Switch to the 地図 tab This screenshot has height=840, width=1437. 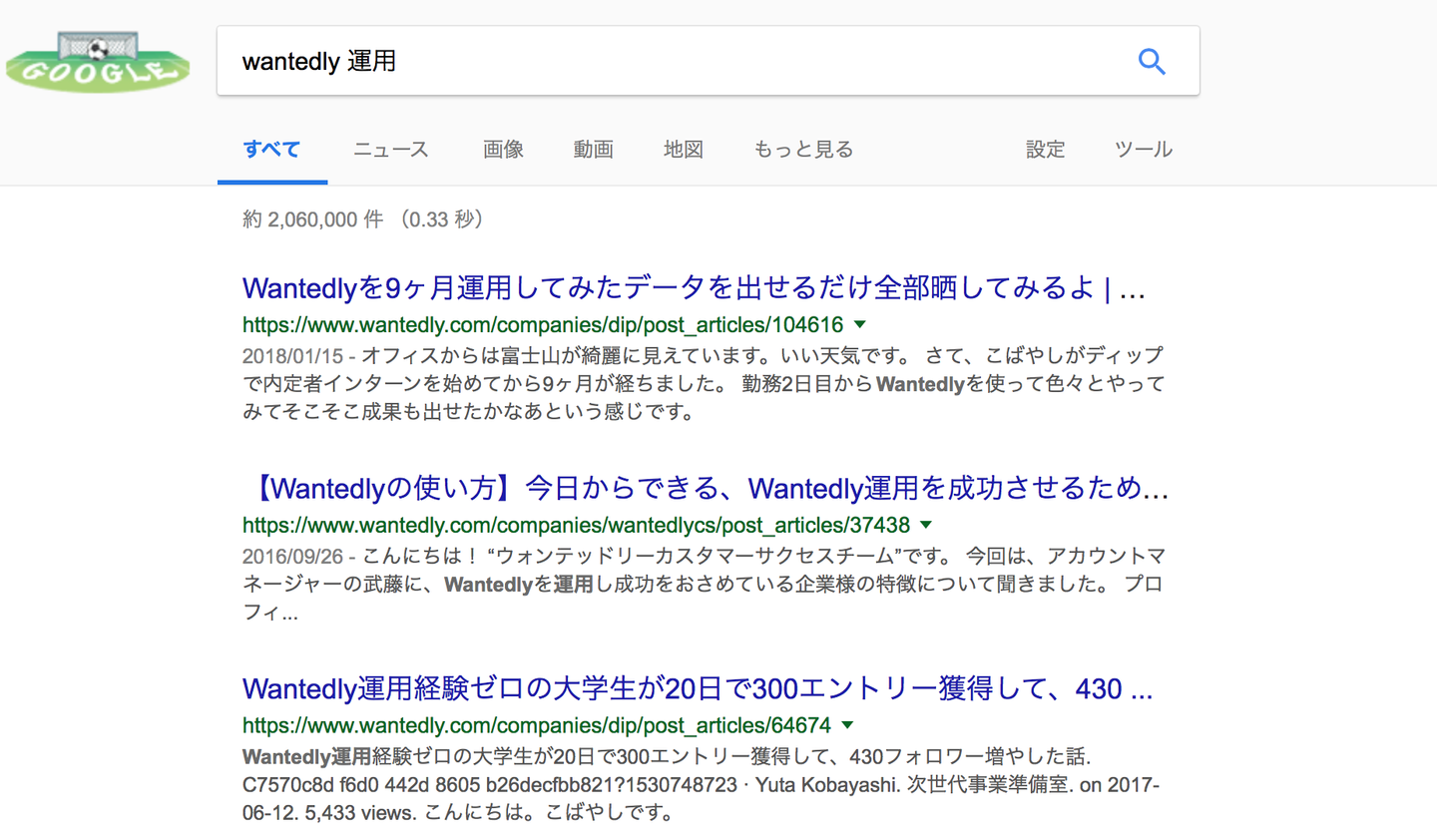point(684,150)
